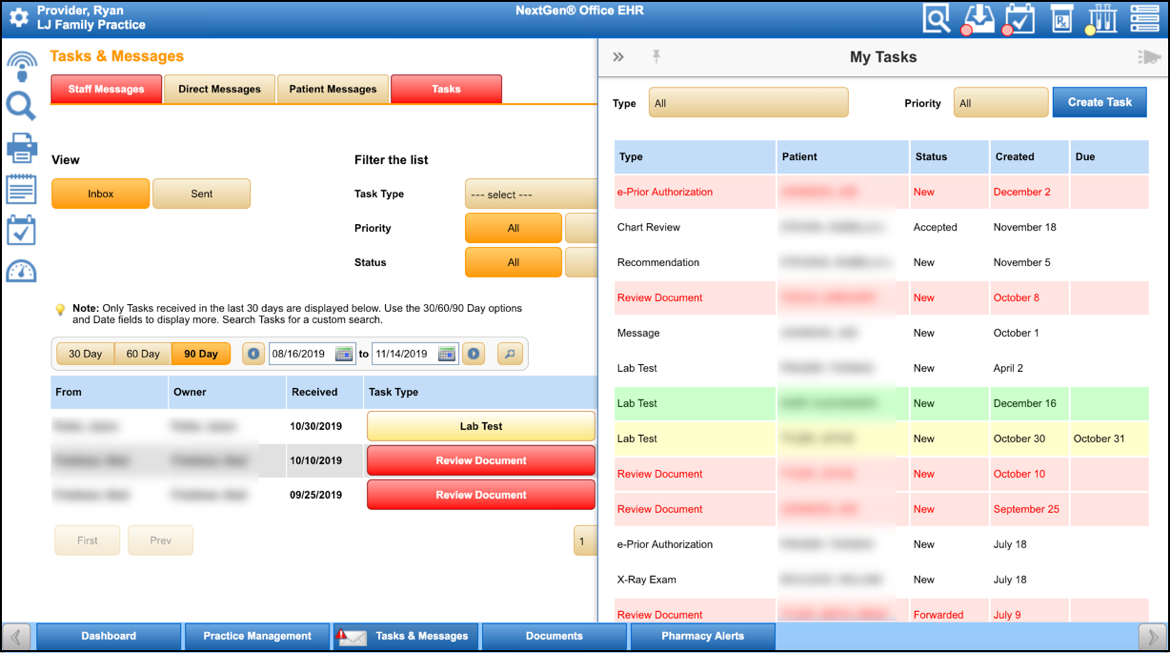Open the Type filter dropdown in My Tasks

click(748, 101)
